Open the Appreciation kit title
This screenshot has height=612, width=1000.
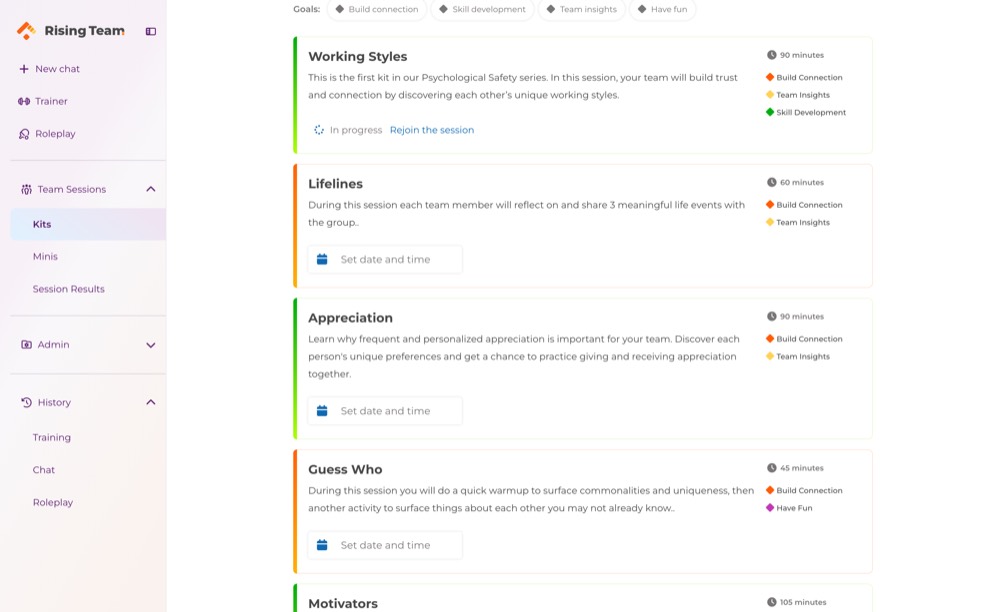(350, 318)
